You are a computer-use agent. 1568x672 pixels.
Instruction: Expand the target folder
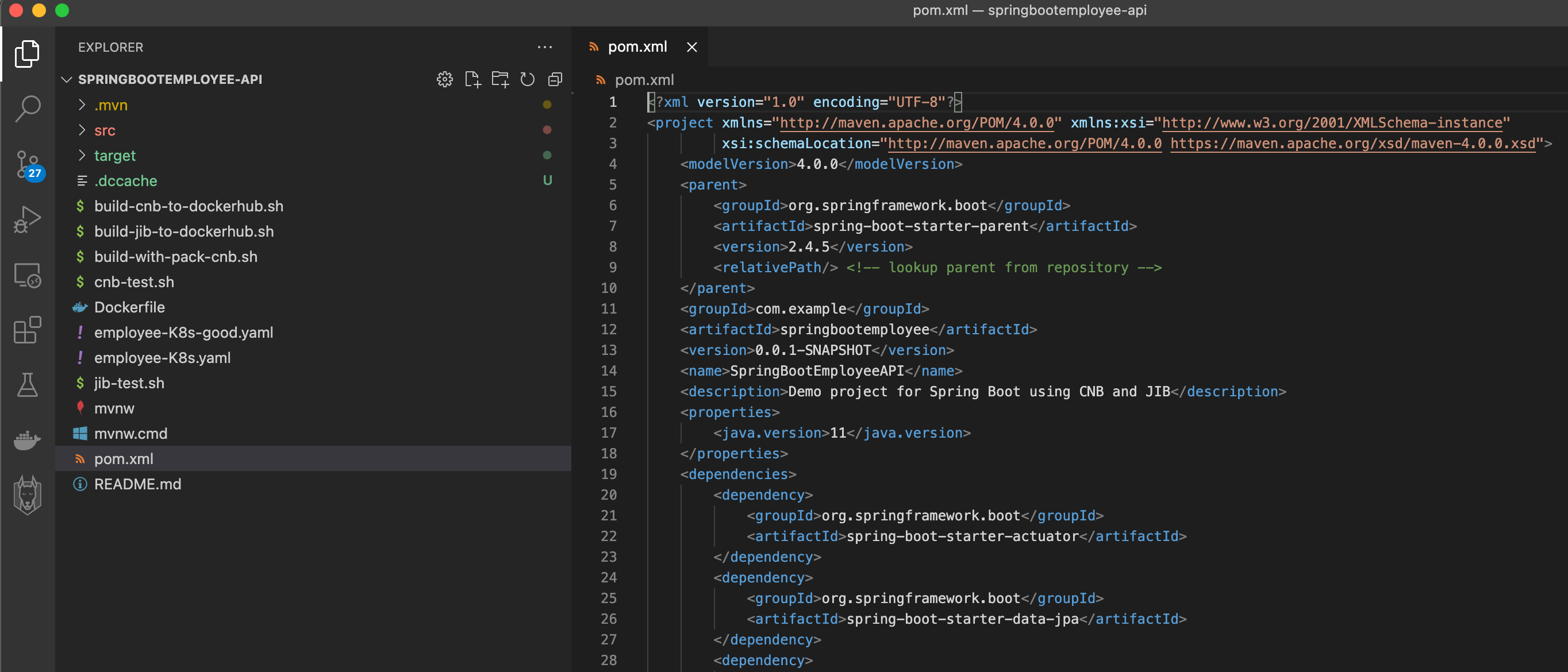click(313, 156)
